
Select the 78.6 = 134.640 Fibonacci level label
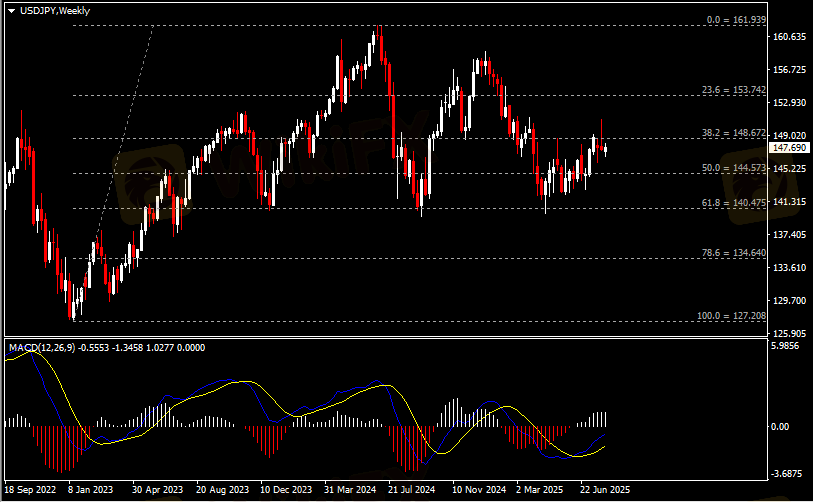pyautogui.click(x=734, y=253)
